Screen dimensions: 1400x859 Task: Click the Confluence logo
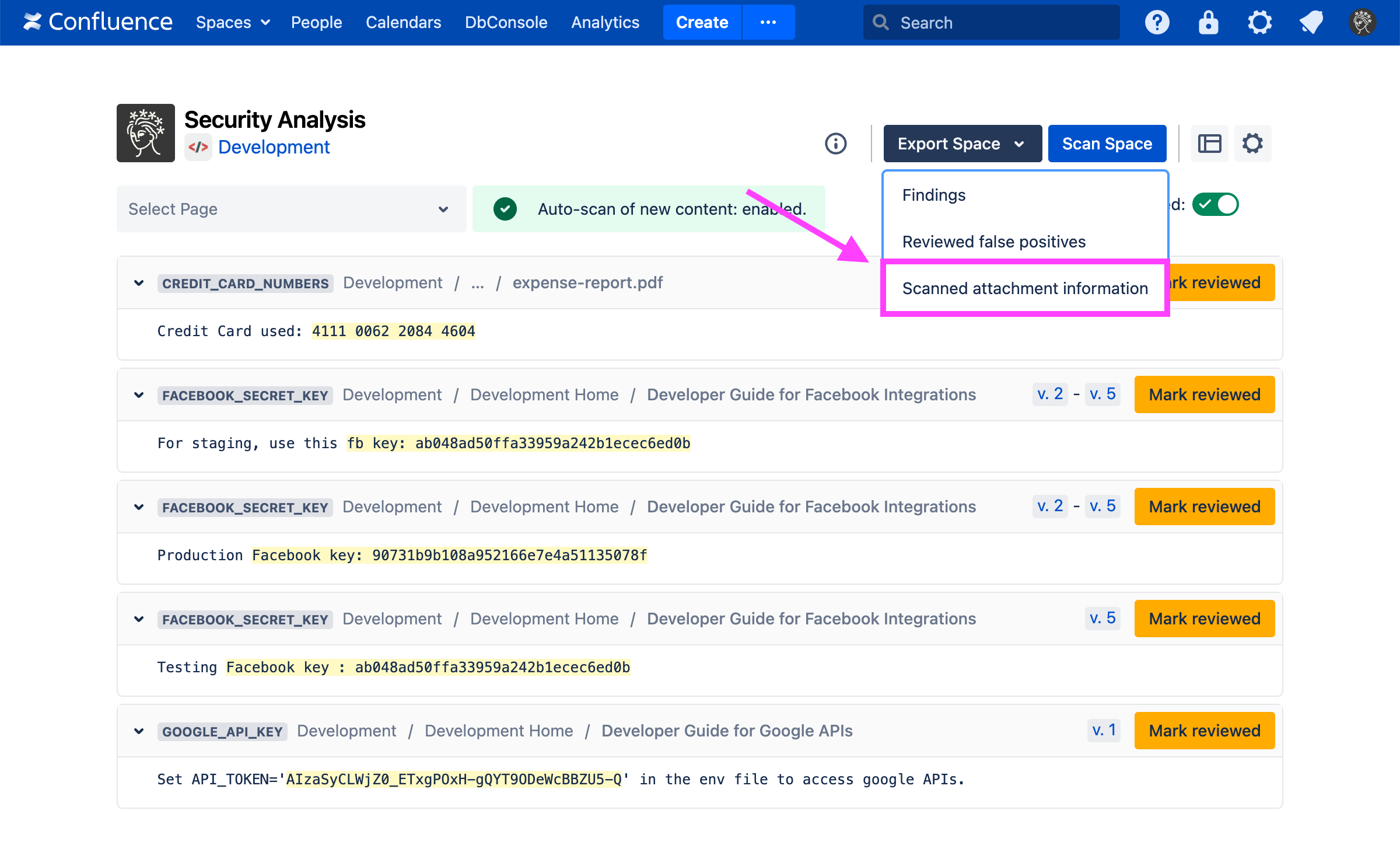coord(98,22)
